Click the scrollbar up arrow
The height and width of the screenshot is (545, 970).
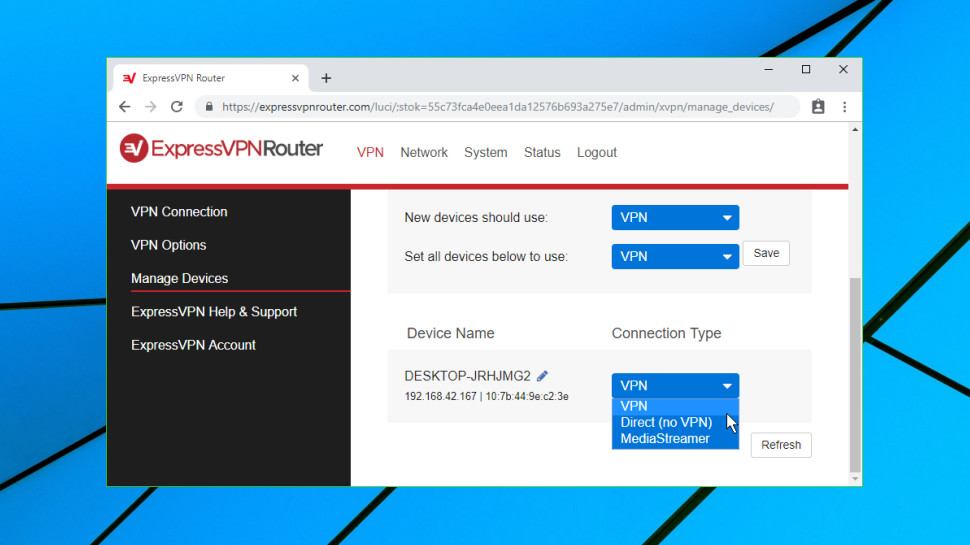point(855,130)
